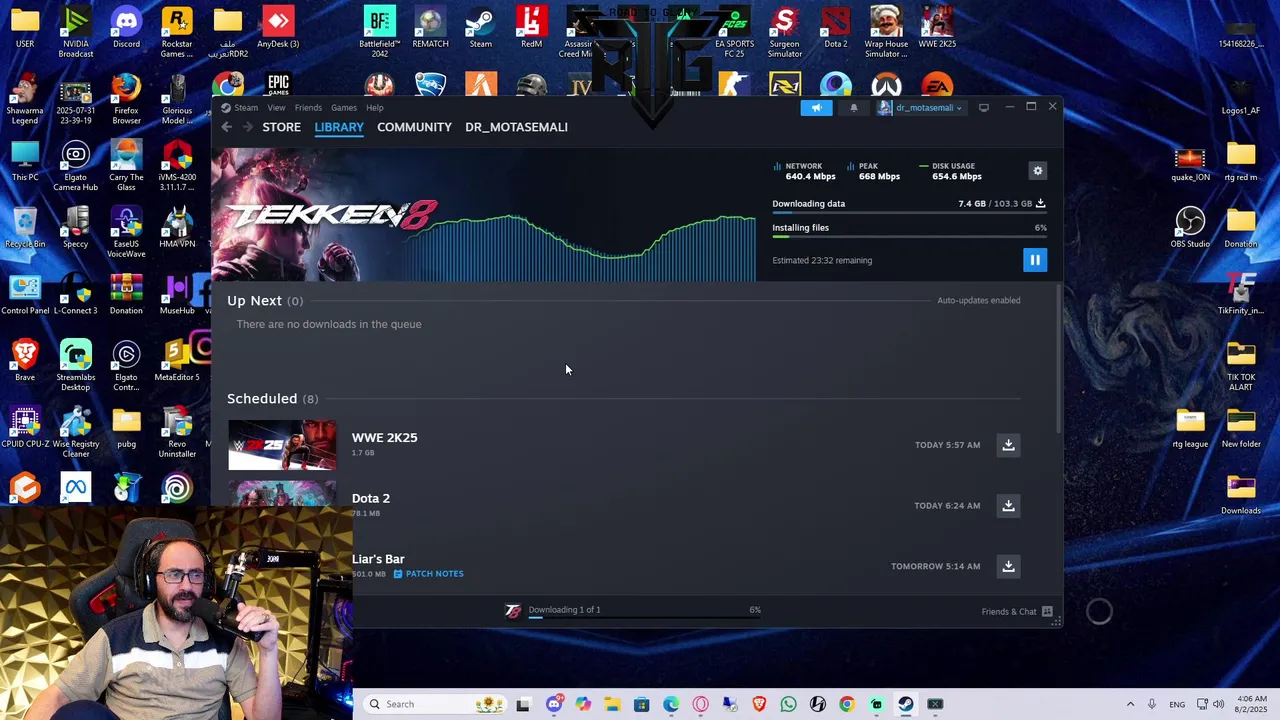Click the Installing files progress bar
1280x720 pixels.
coord(909,237)
